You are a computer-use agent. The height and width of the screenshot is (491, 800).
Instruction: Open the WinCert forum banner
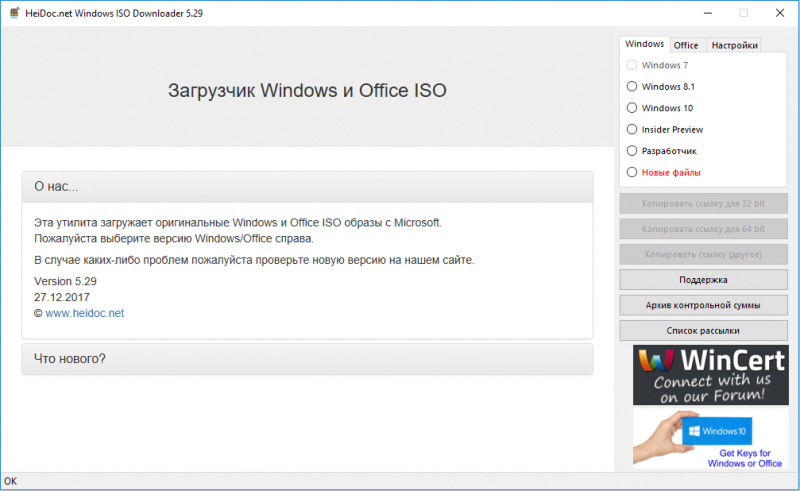pos(711,375)
